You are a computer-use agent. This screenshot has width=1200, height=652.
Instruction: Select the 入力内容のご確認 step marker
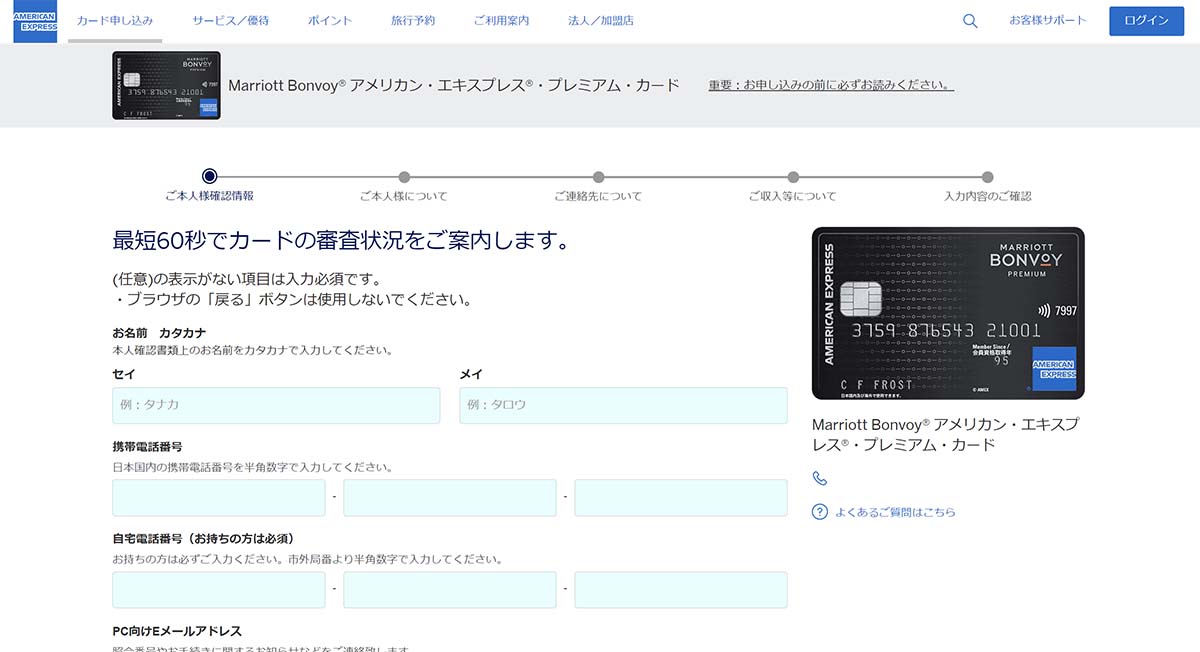[x=988, y=177]
